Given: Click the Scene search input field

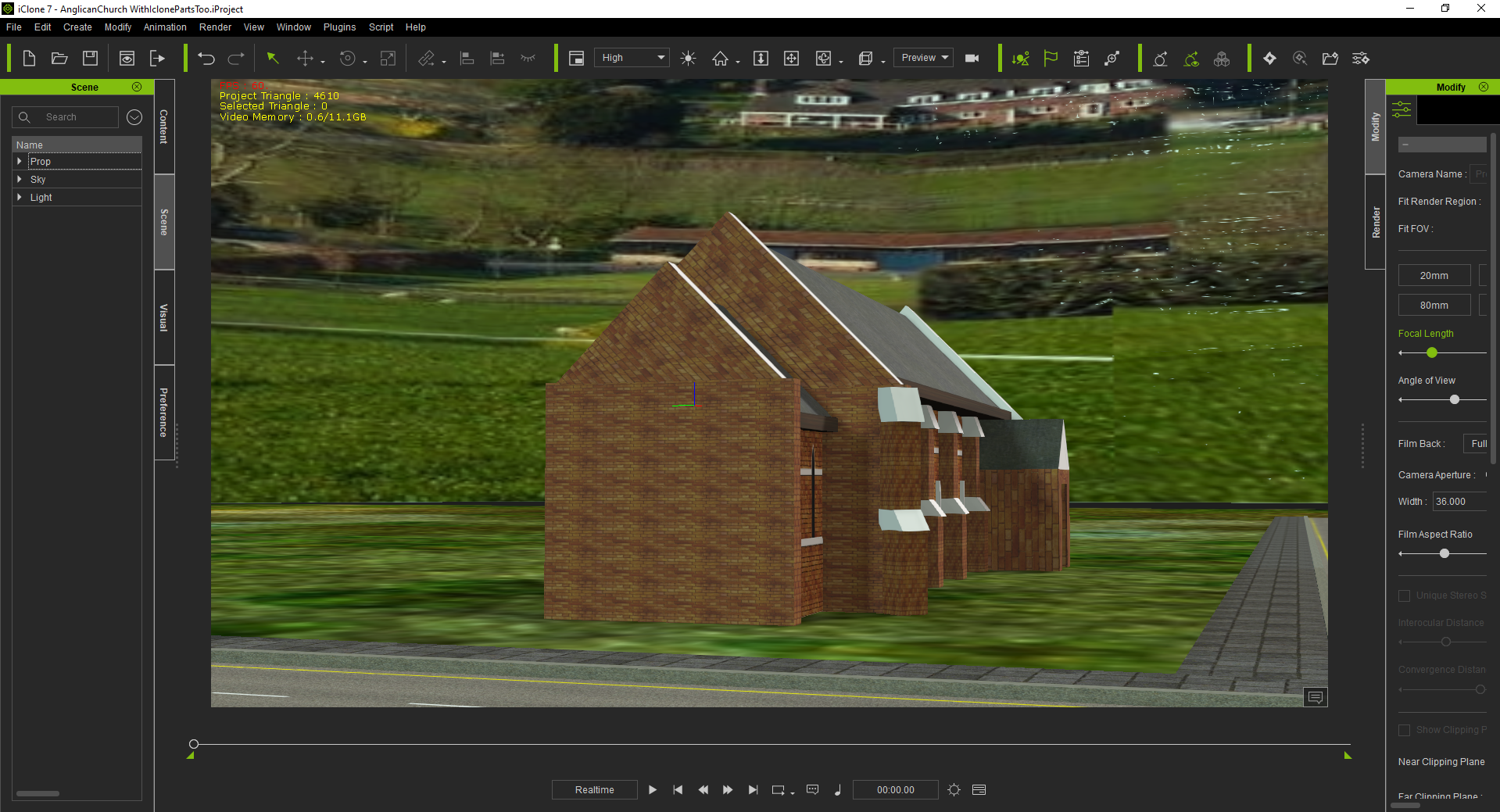Looking at the screenshot, I should 66,117.
